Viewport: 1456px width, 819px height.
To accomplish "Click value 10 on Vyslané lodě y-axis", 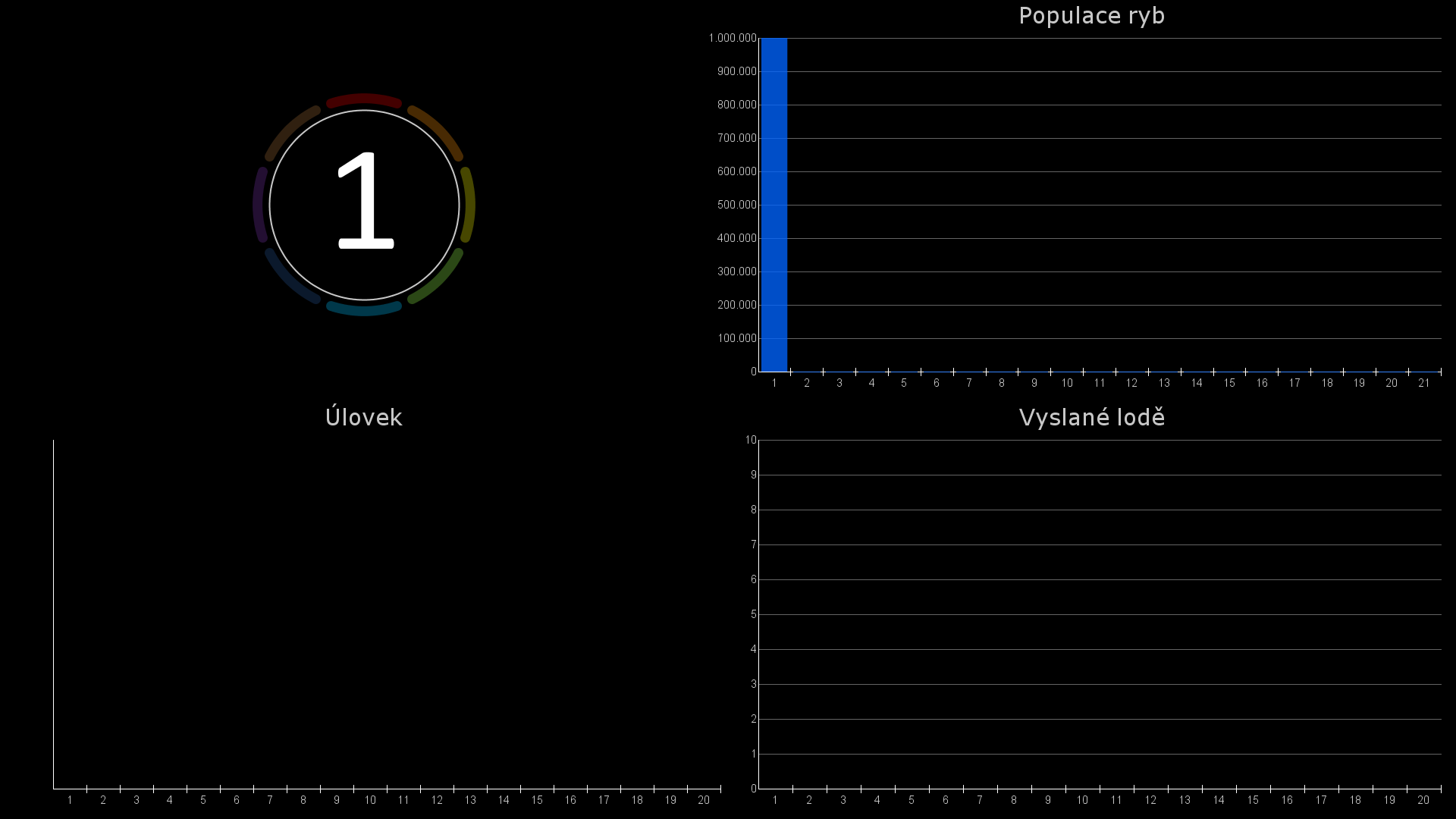I will 751,441.
